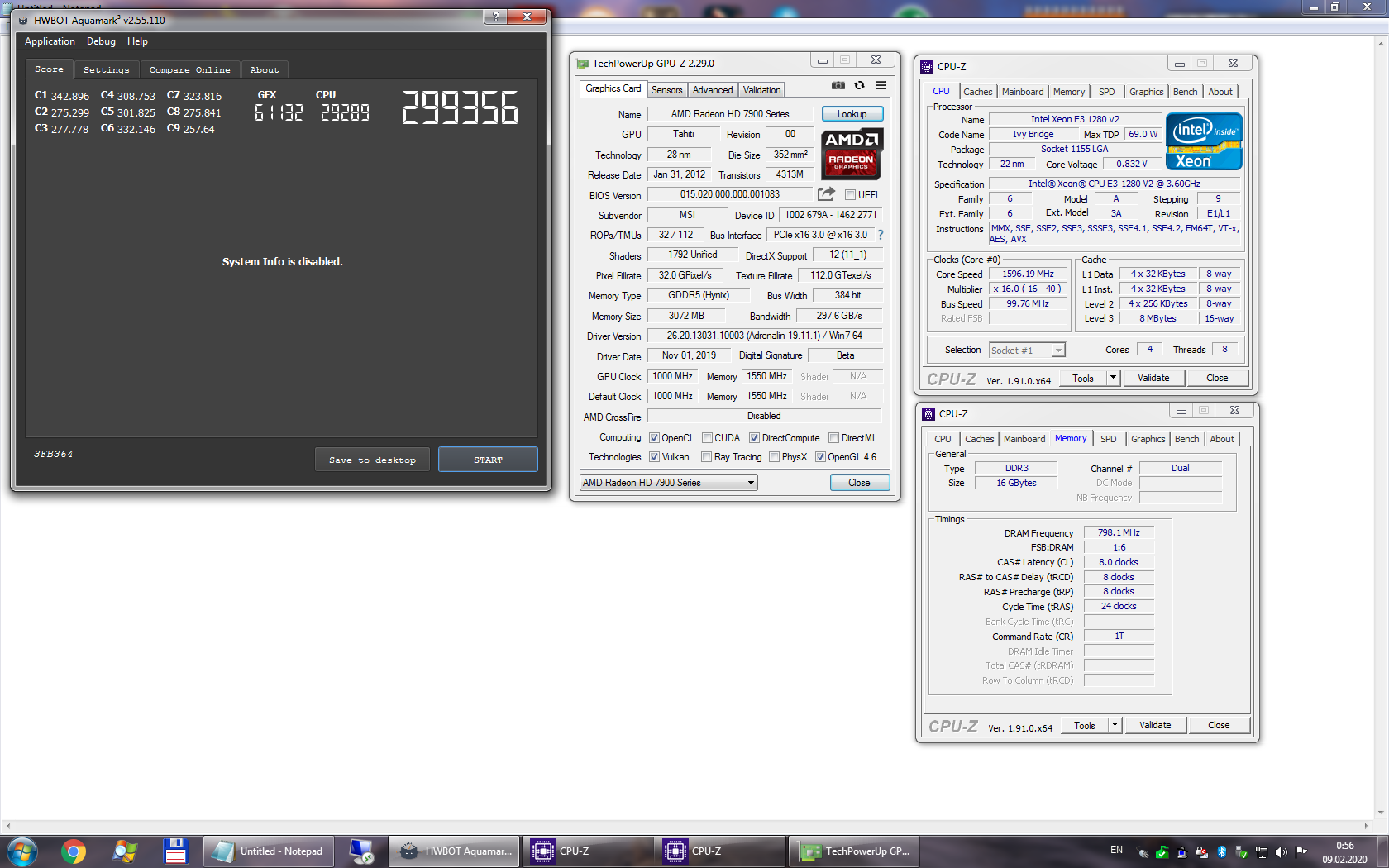The height and width of the screenshot is (868, 1389).
Task: Open Caches tab in upper CPU-Z
Action: click(x=978, y=92)
